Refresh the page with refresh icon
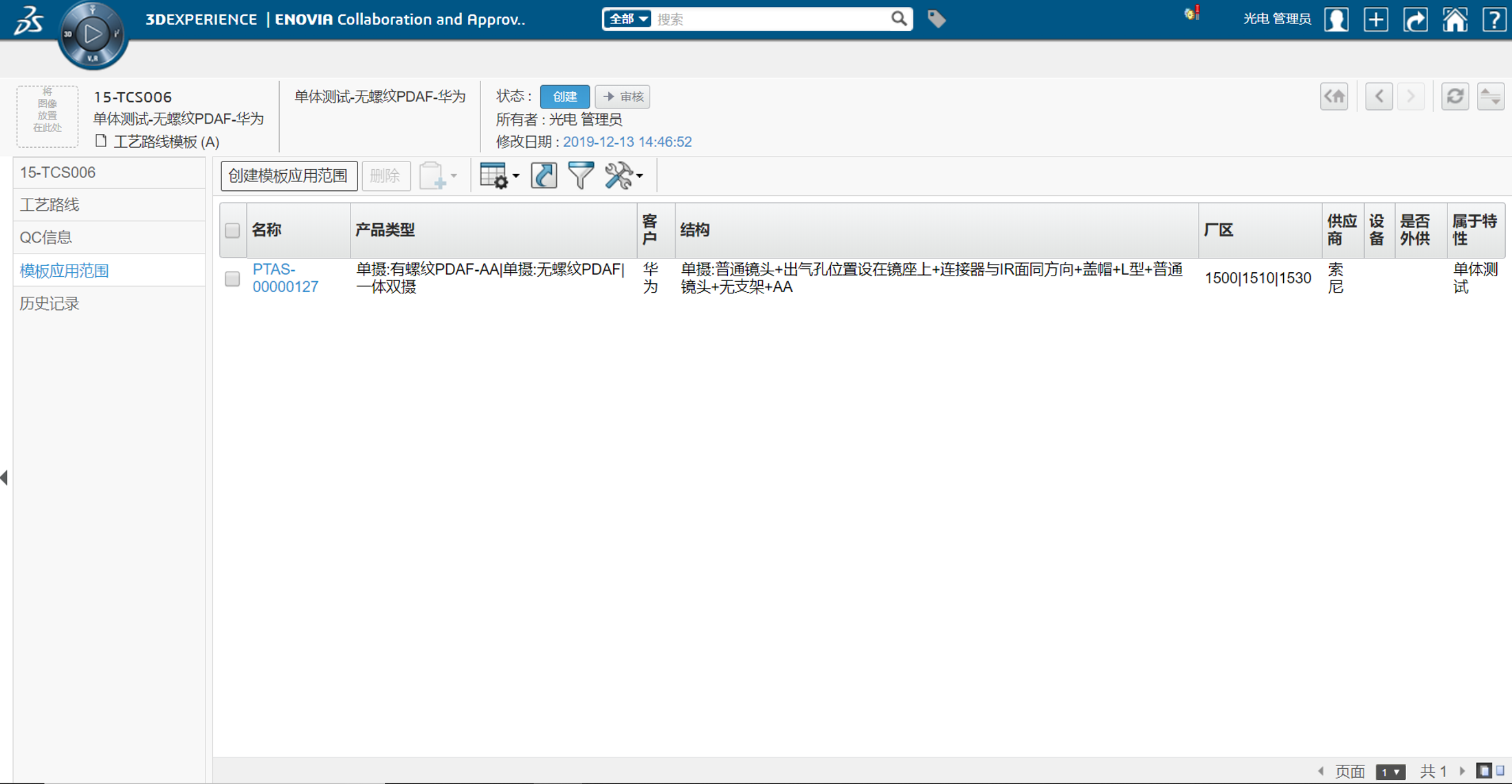 point(1455,96)
